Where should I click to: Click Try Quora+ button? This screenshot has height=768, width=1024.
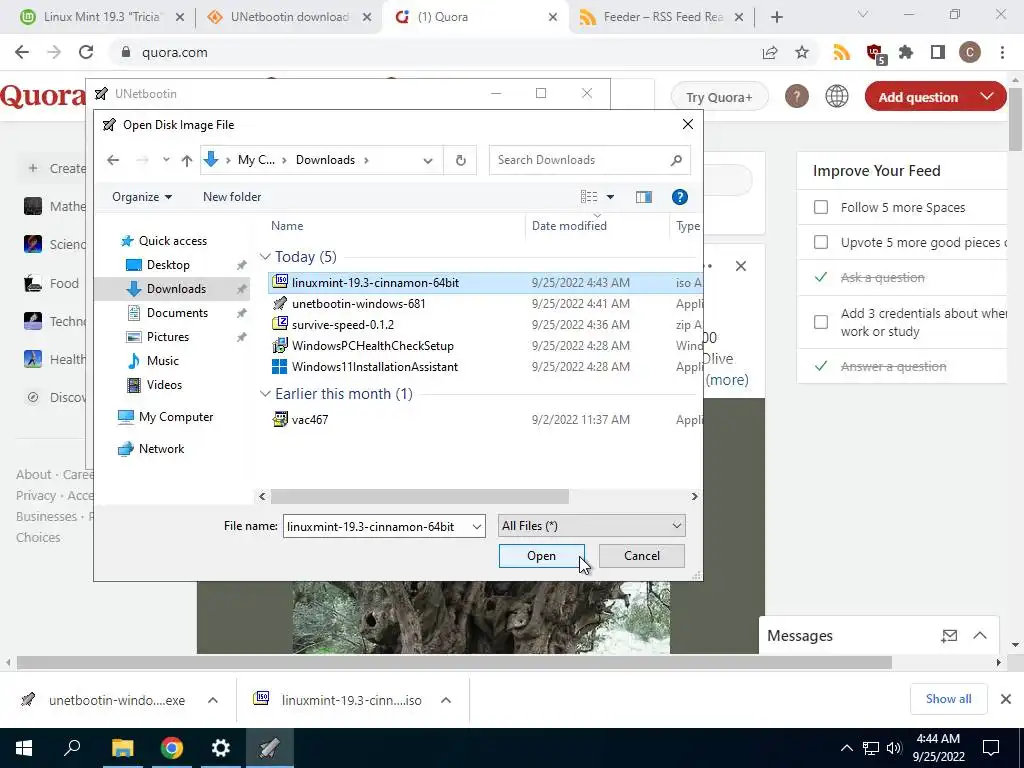click(x=719, y=97)
